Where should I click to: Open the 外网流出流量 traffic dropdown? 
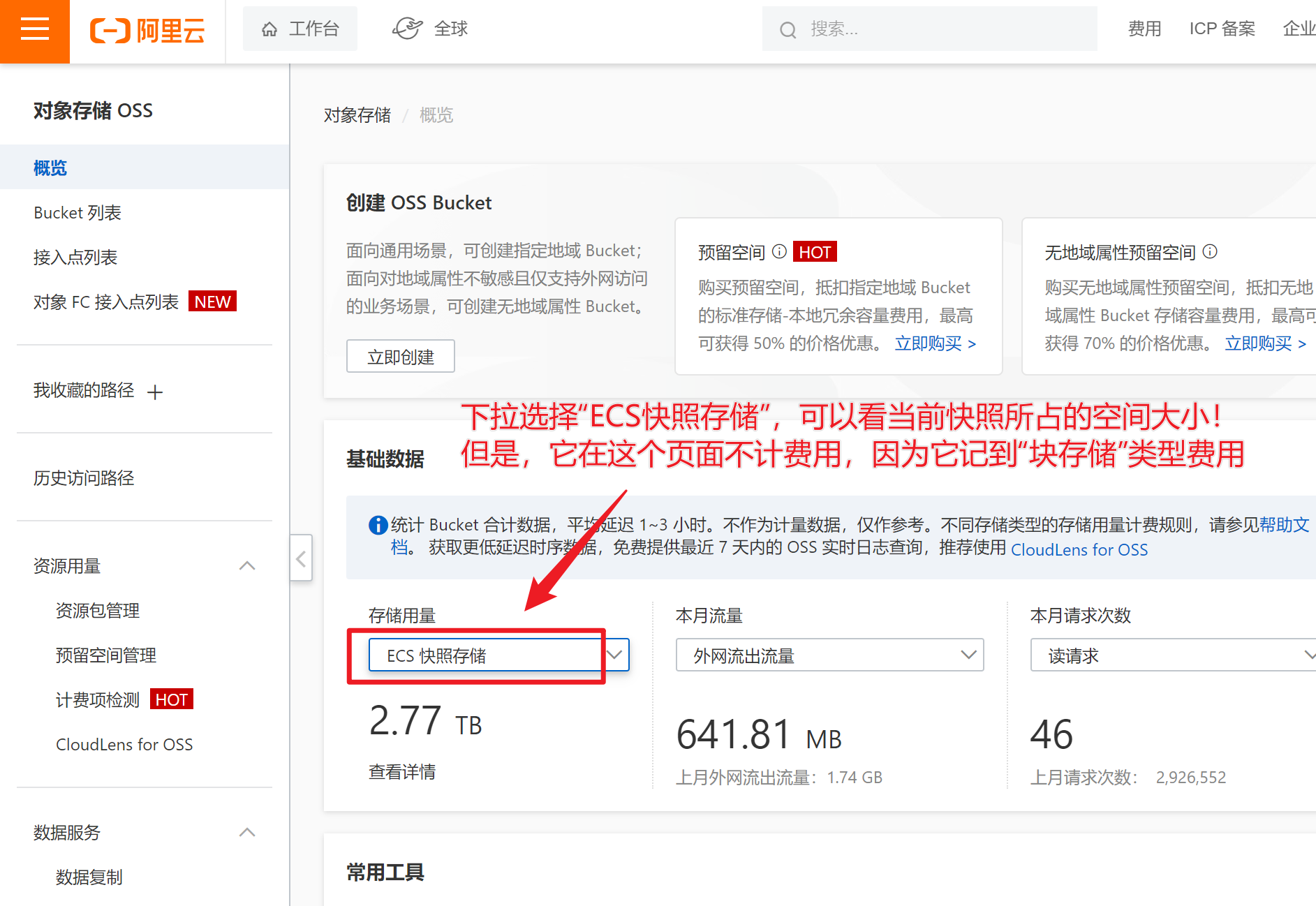[x=829, y=655]
